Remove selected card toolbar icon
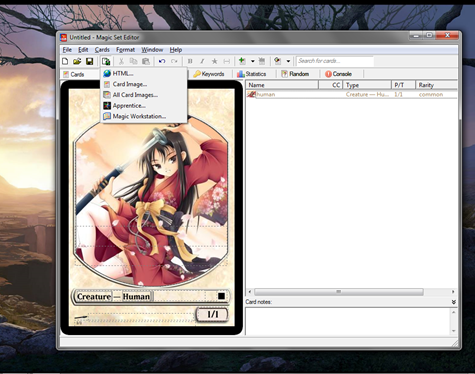Image resolution: width=475 pixels, height=374 pixels. tap(262, 61)
